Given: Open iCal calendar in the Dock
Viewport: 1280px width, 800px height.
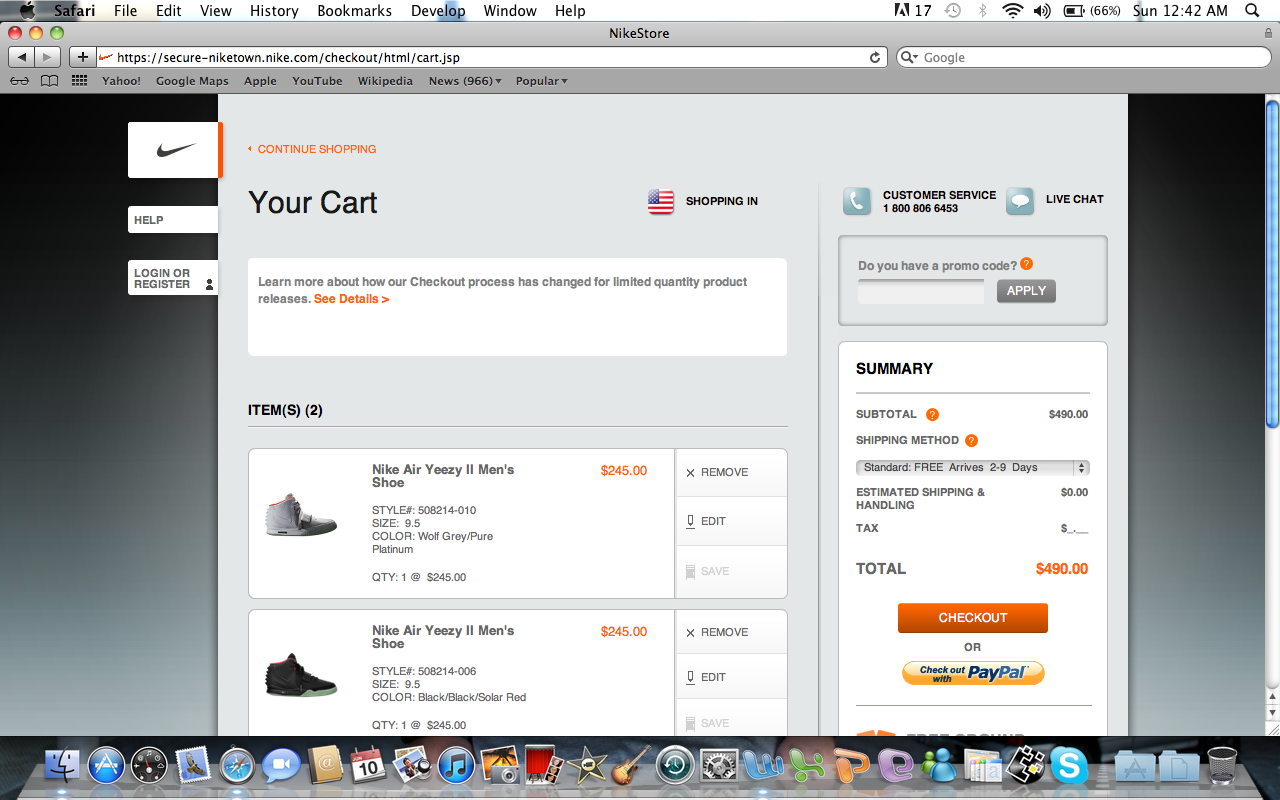Looking at the screenshot, I should pos(368,766).
